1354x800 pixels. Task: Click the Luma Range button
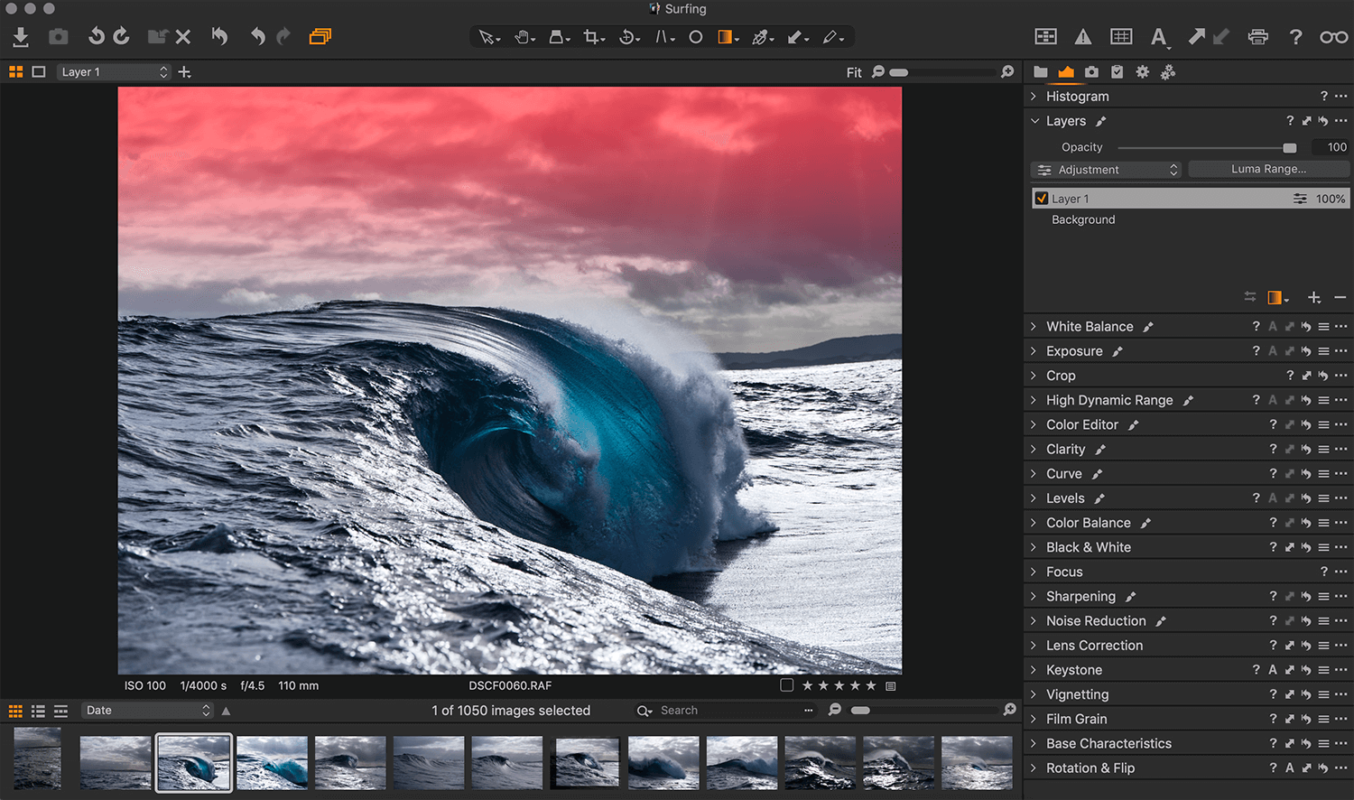coord(1268,170)
